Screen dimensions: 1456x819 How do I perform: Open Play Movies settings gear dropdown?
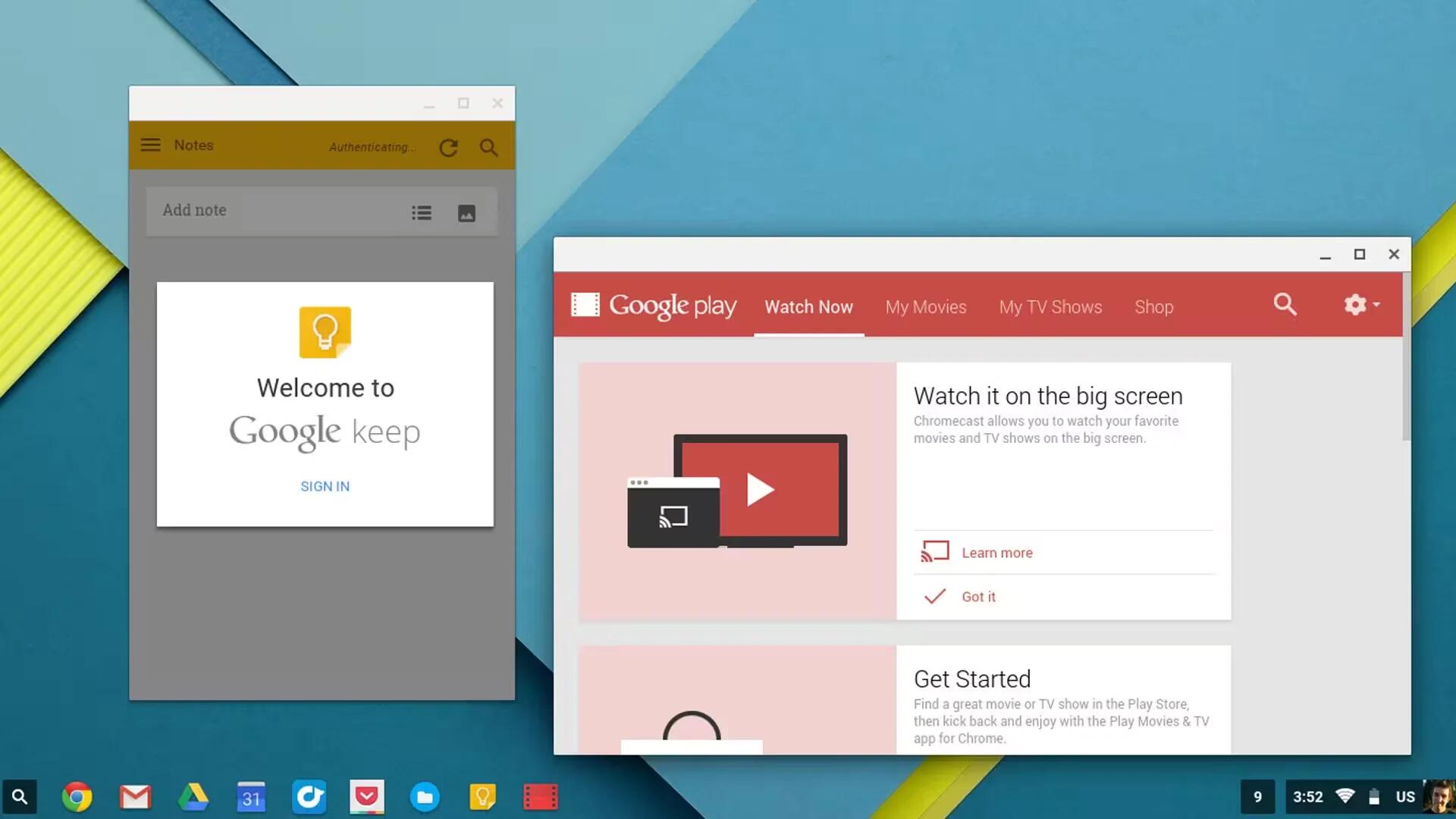pyautogui.click(x=1362, y=305)
